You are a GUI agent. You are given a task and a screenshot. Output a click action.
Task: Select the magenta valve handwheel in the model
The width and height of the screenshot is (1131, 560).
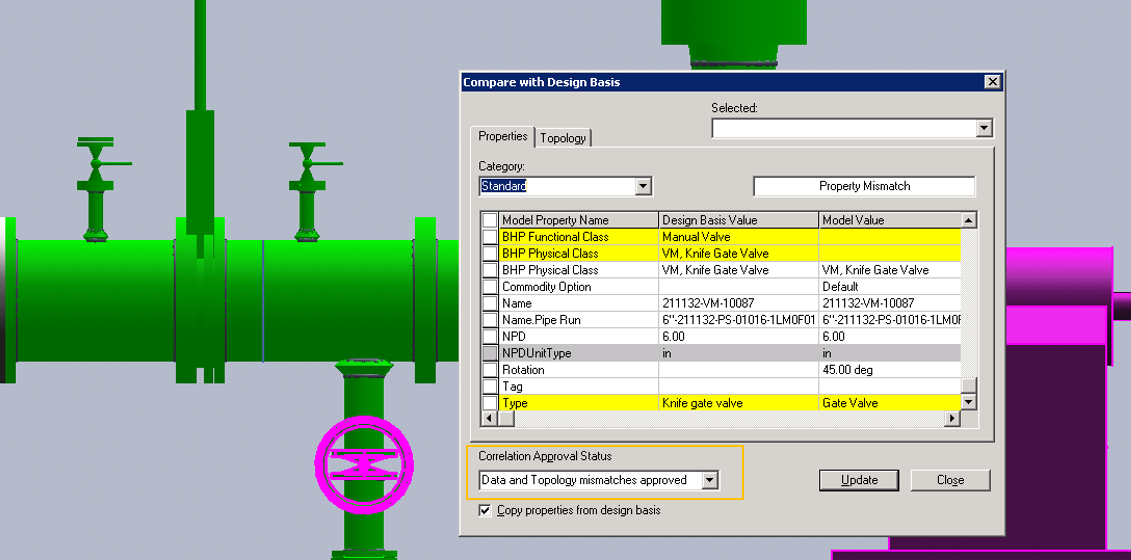[363, 462]
